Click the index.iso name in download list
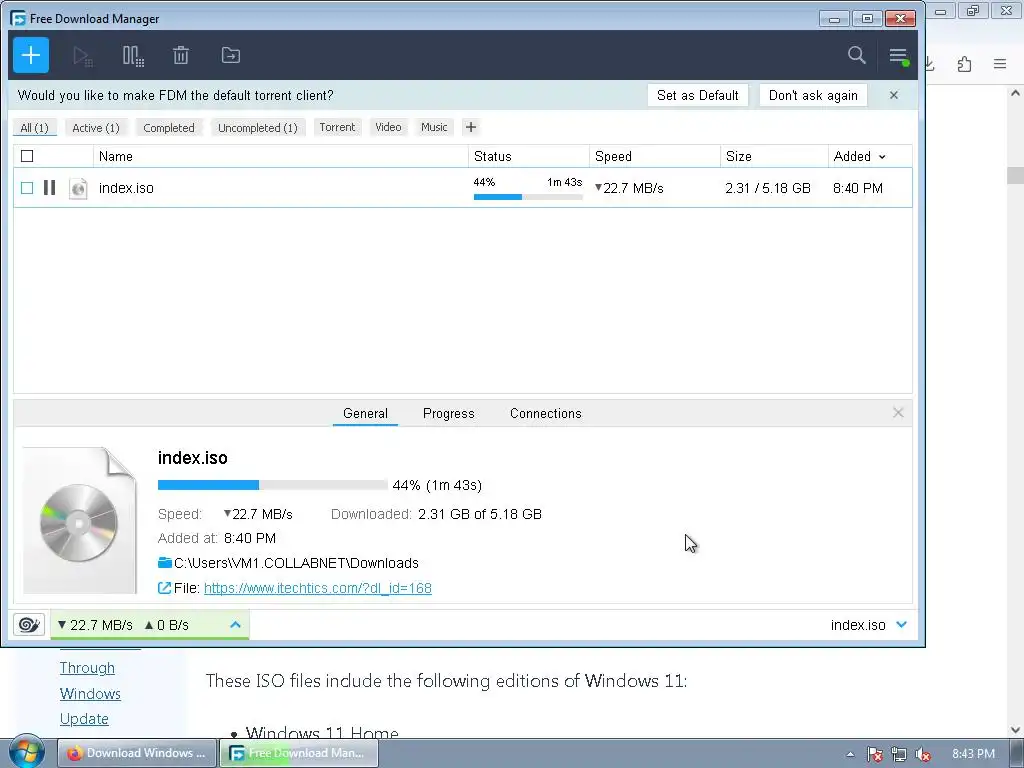Image resolution: width=1024 pixels, height=768 pixels. pos(126,188)
